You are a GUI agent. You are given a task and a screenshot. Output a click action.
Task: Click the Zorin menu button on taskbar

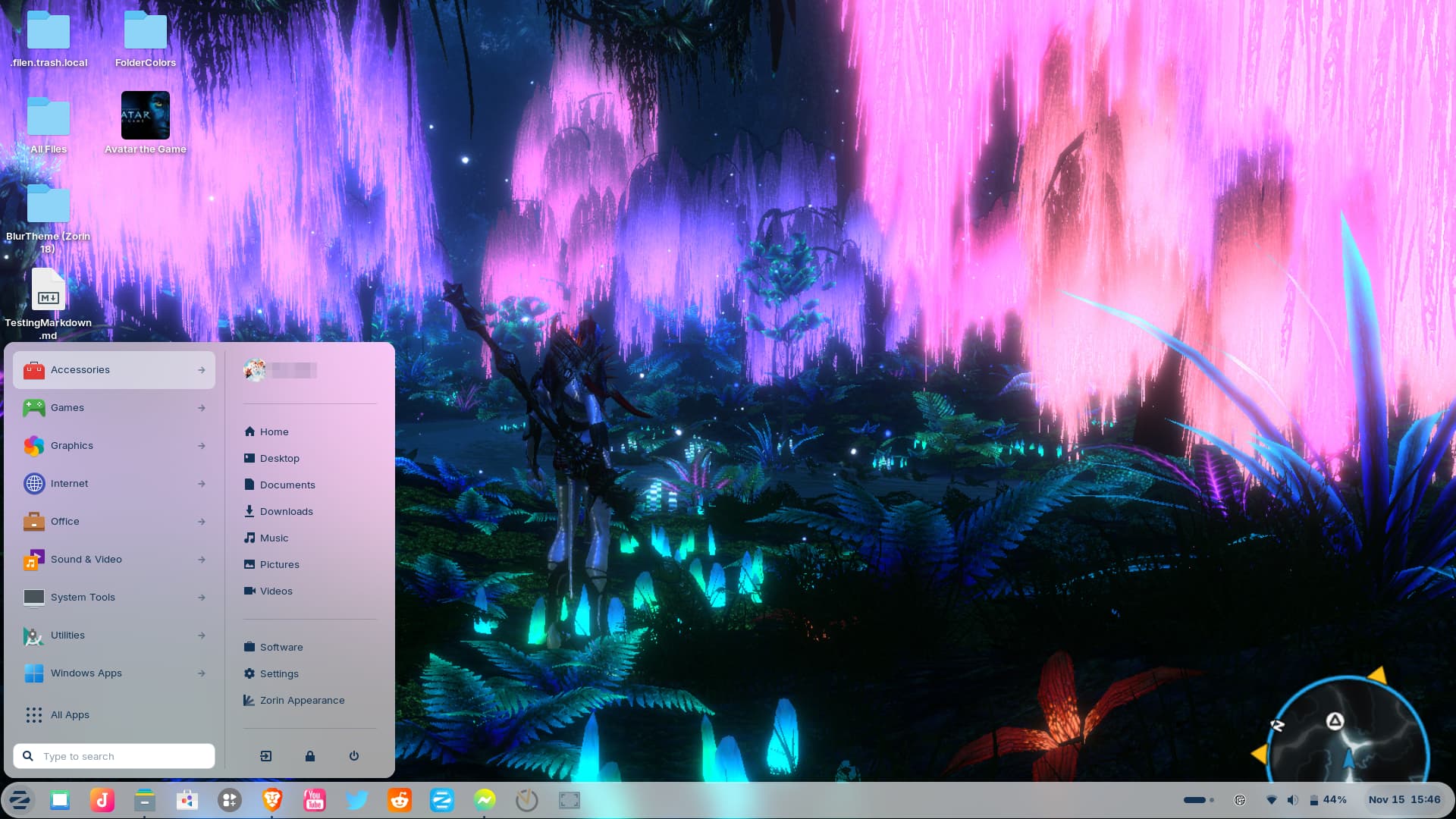tap(20, 800)
